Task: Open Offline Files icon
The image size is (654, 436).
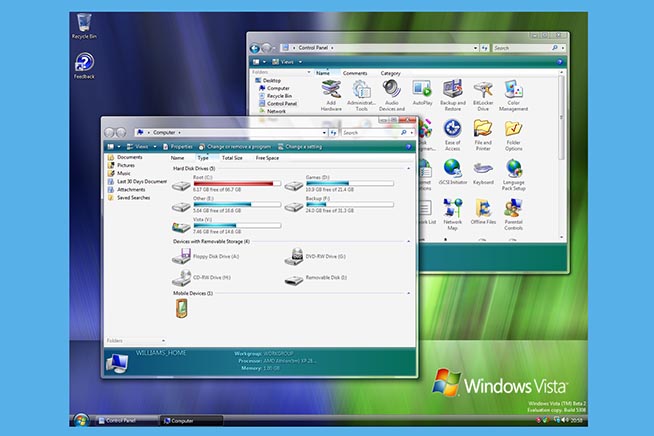Action: point(483,212)
